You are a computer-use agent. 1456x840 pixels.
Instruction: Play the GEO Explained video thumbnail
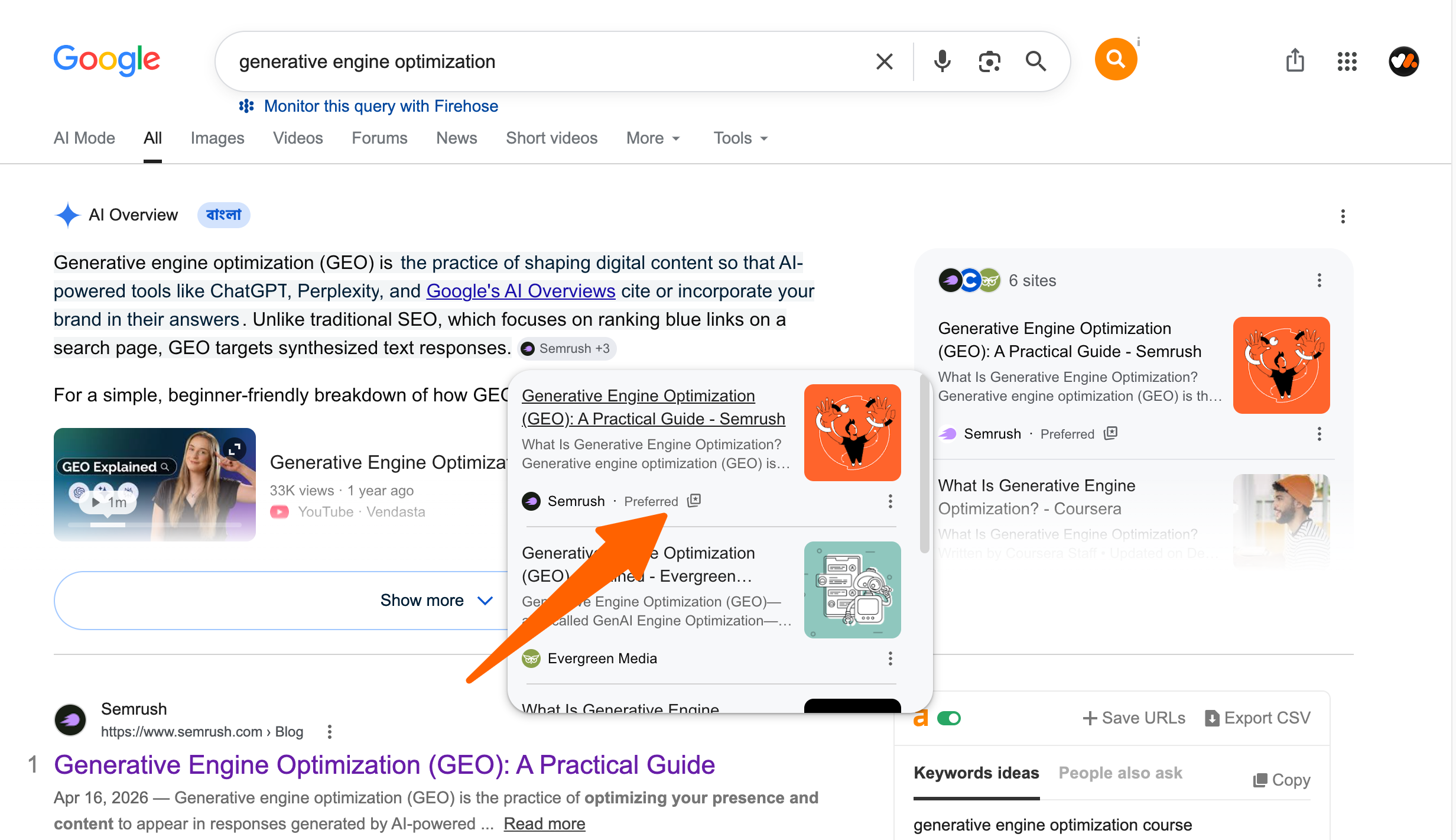155,485
